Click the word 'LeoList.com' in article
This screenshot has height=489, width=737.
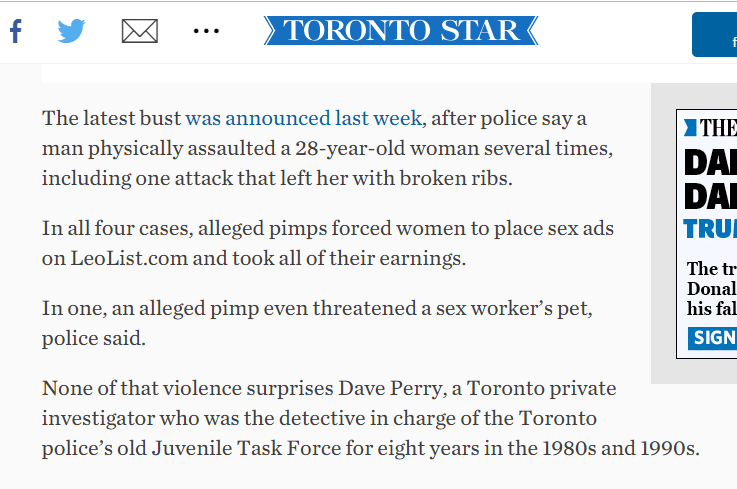coord(129,258)
